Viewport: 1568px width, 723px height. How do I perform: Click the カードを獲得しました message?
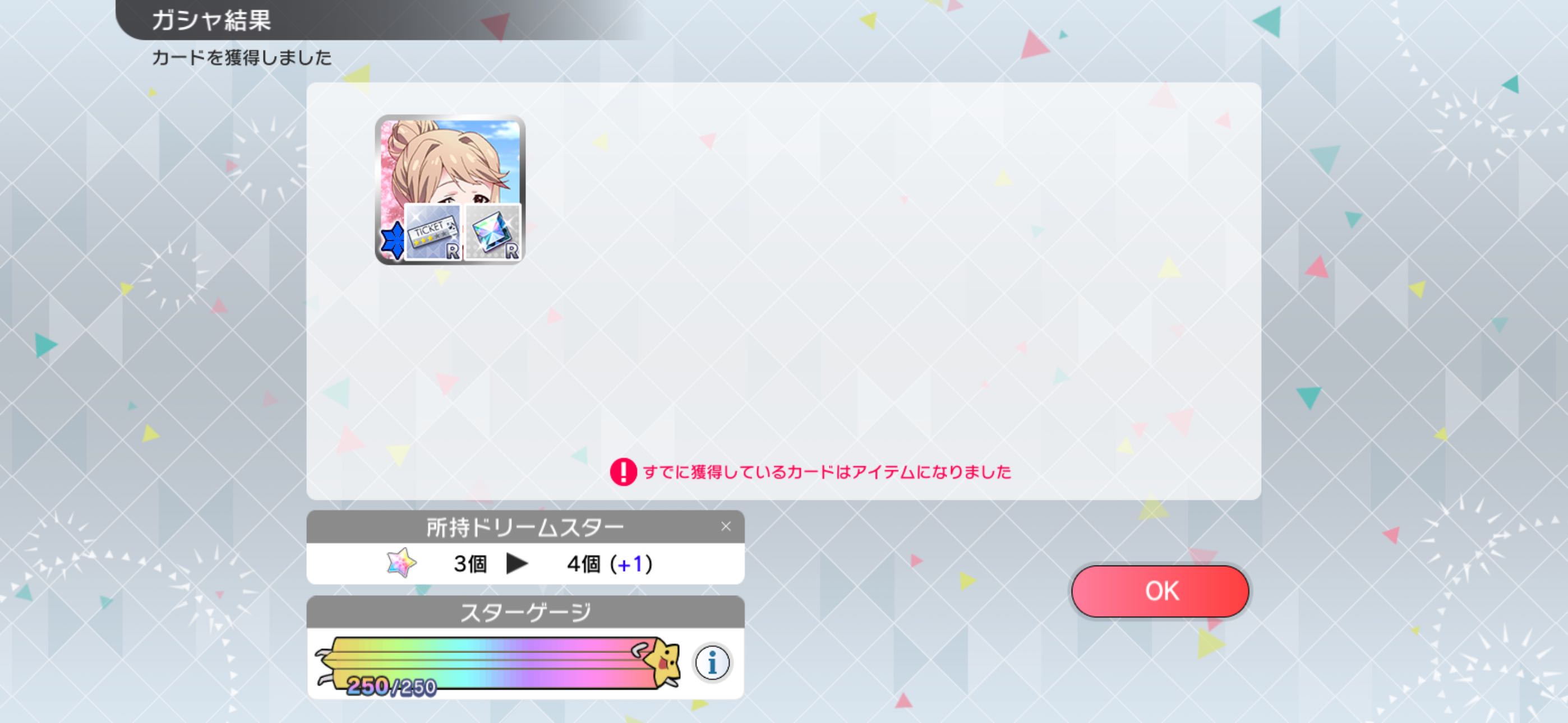tap(242, 57)
